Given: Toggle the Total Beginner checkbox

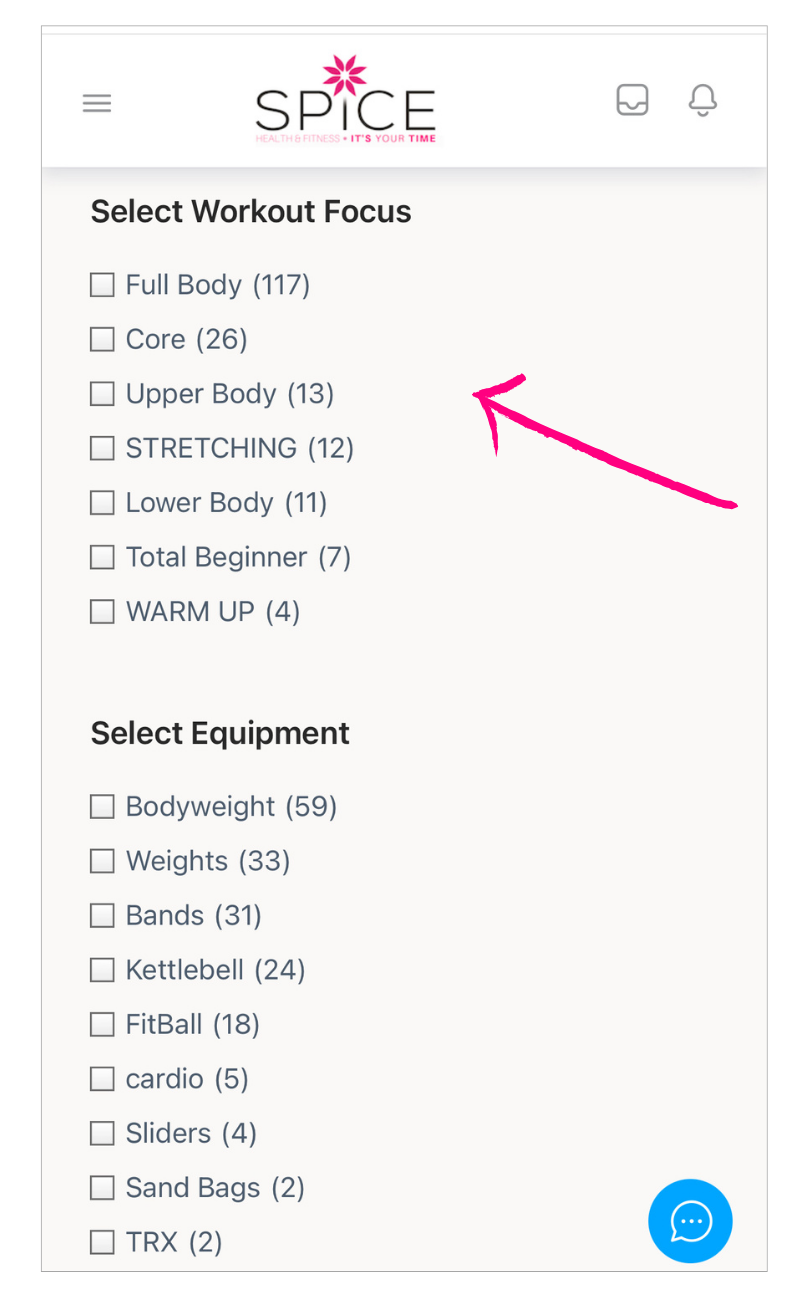Looking at the screenshot, I should [102, 557].
